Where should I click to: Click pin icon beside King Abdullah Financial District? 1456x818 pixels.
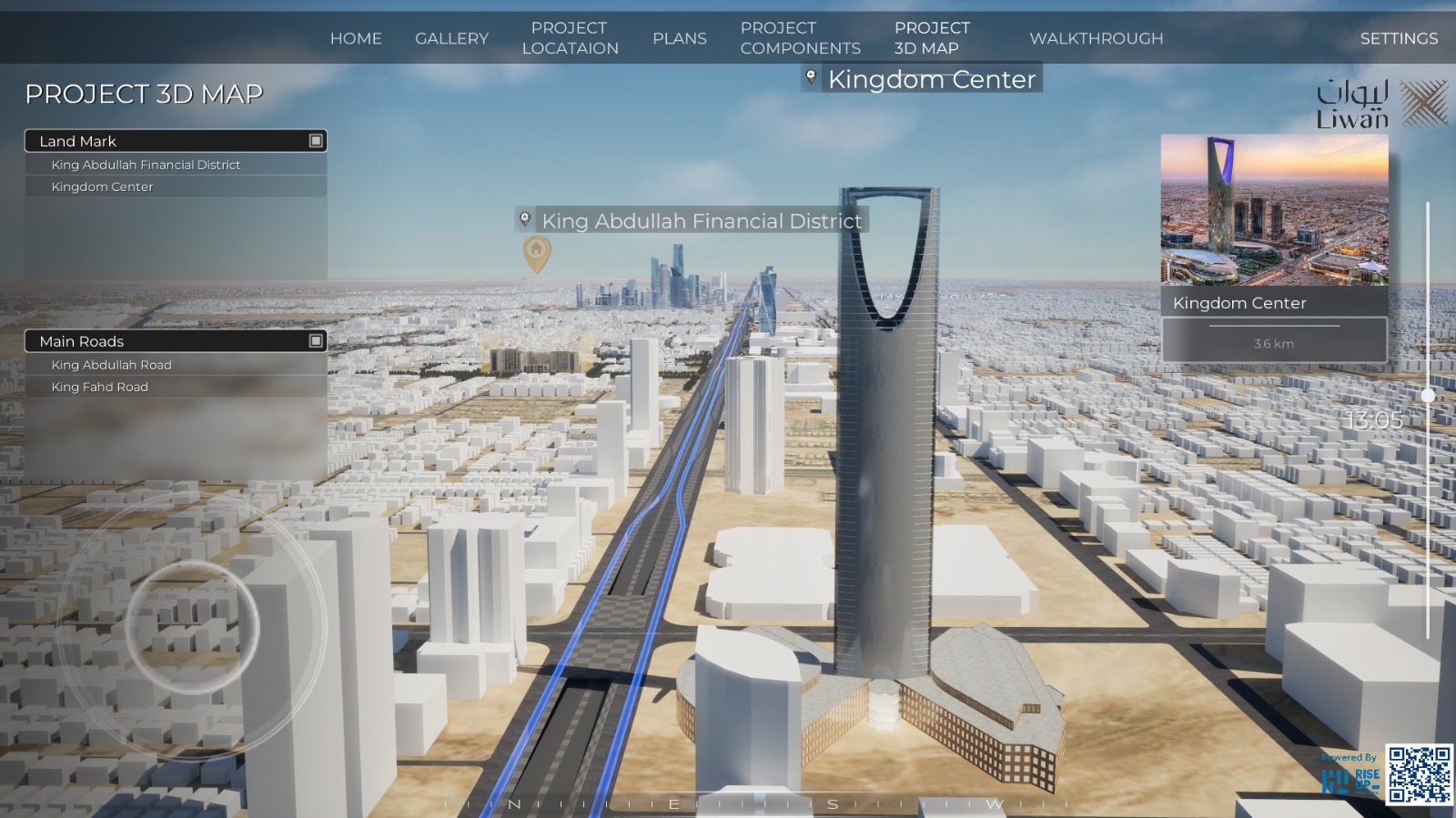pos(525,219)
